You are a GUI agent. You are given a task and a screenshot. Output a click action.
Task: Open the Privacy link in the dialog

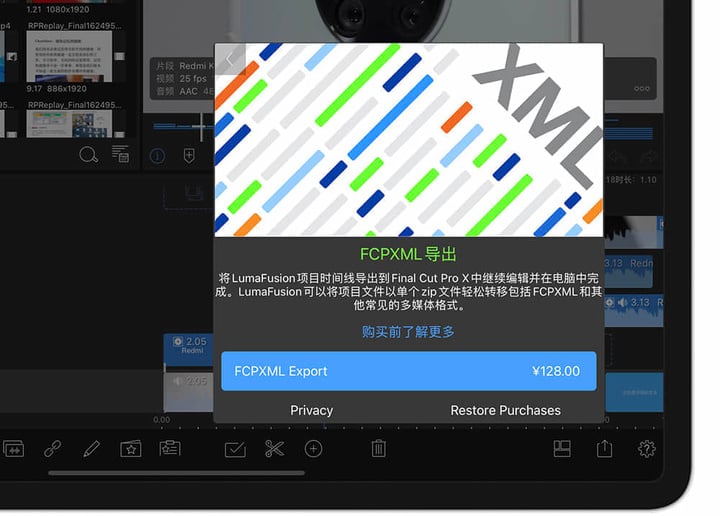311,410
